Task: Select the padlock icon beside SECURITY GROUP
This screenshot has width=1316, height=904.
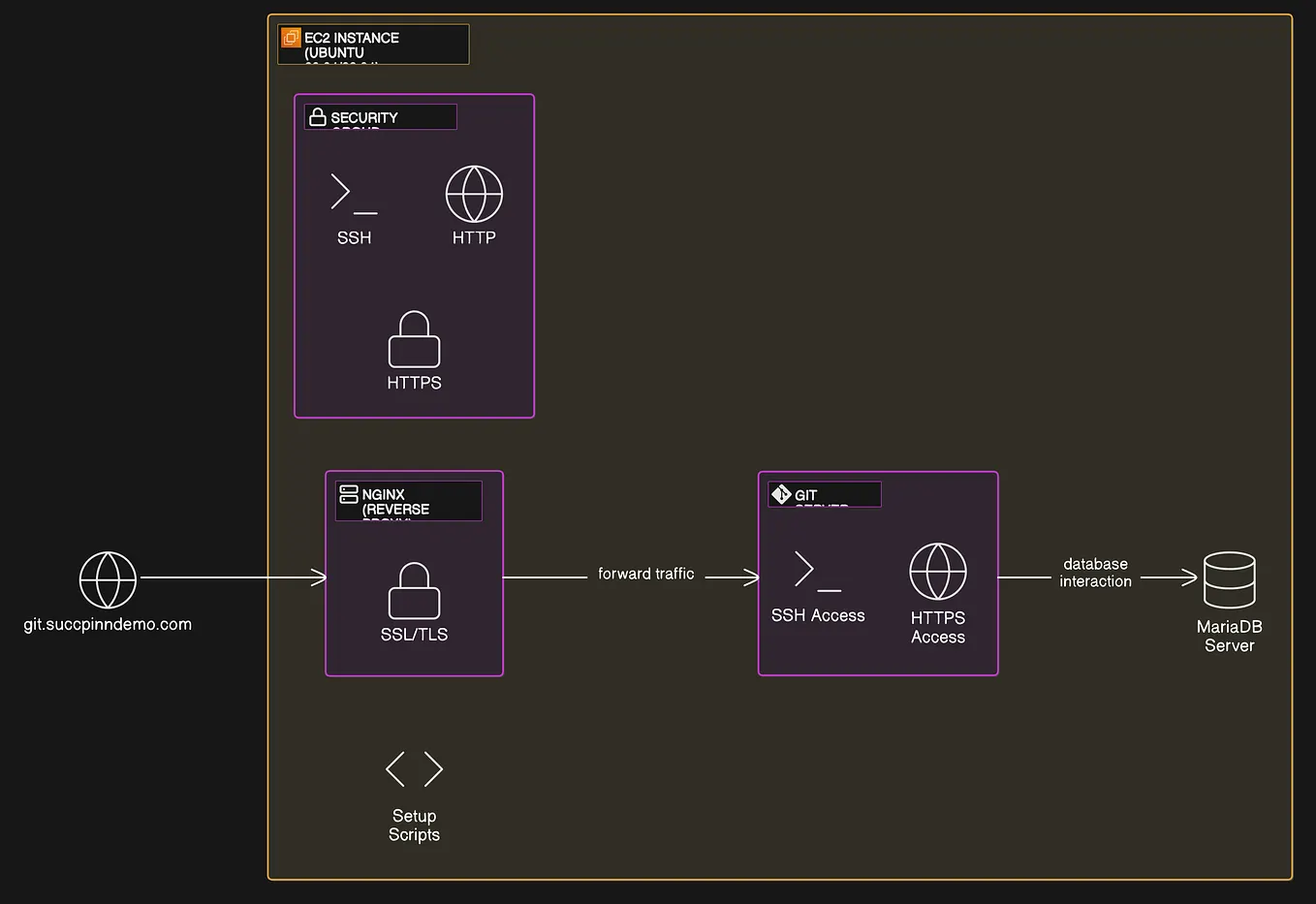Action: (x=319, y=116)
